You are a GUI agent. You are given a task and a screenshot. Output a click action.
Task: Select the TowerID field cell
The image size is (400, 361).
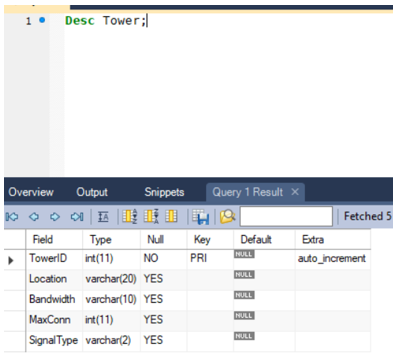[54, 259]
